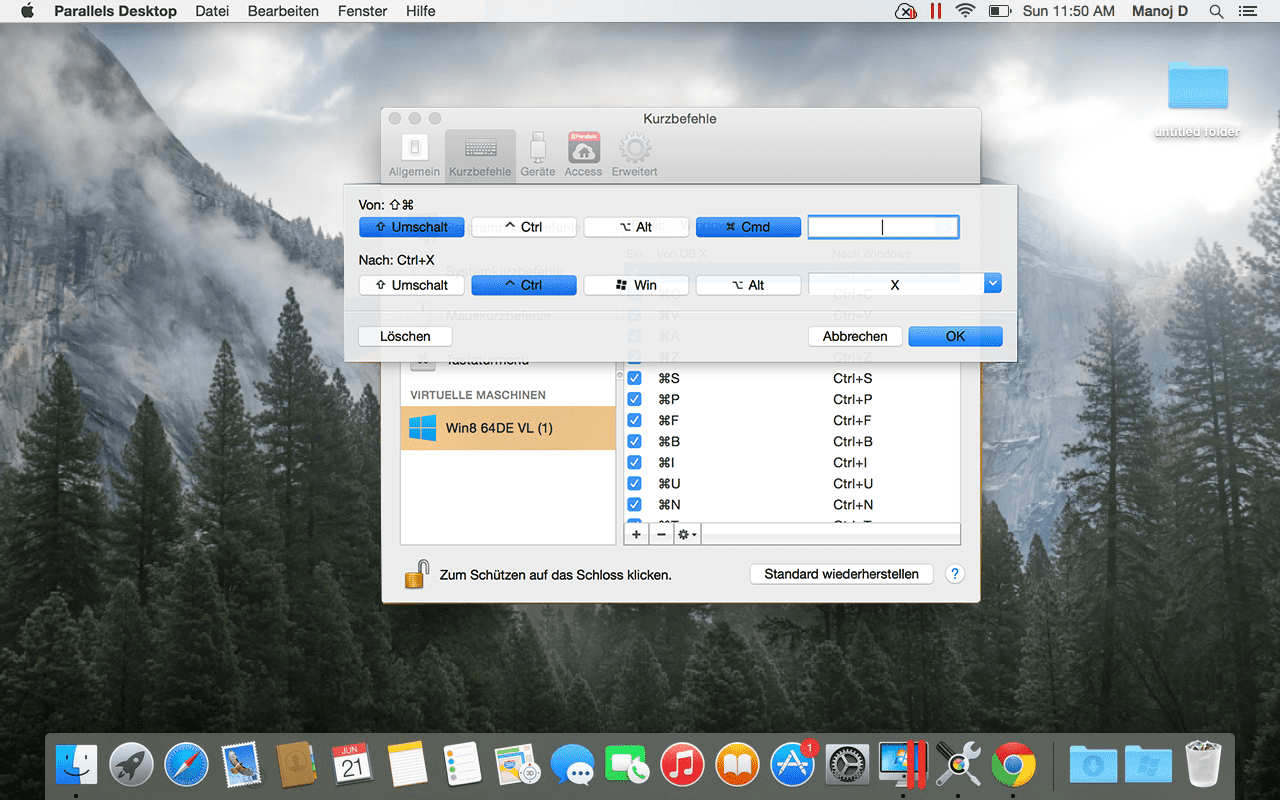
Task: Open the gear action menu below shortcuts list
Action: pyautogui.click(x=684, y=534)
